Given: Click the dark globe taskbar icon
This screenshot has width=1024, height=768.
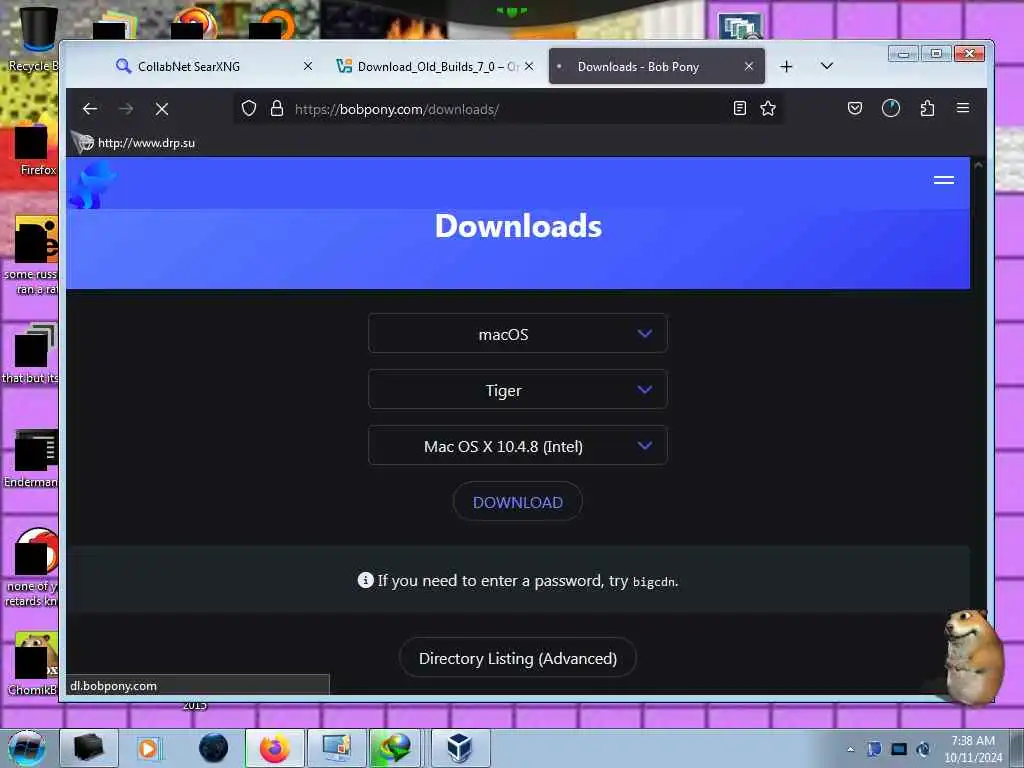Looking at the screenshot, I should click(213, 748).
